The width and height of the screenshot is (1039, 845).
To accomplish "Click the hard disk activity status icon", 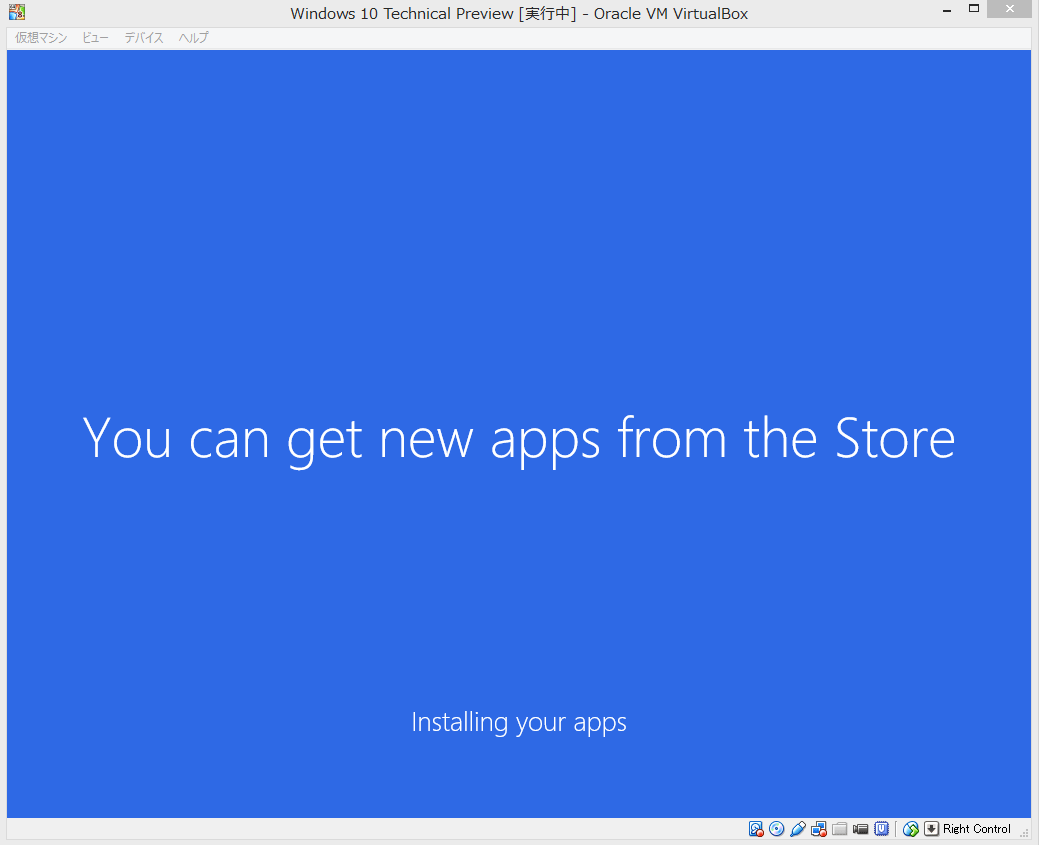I will click(x=756, y=828).
